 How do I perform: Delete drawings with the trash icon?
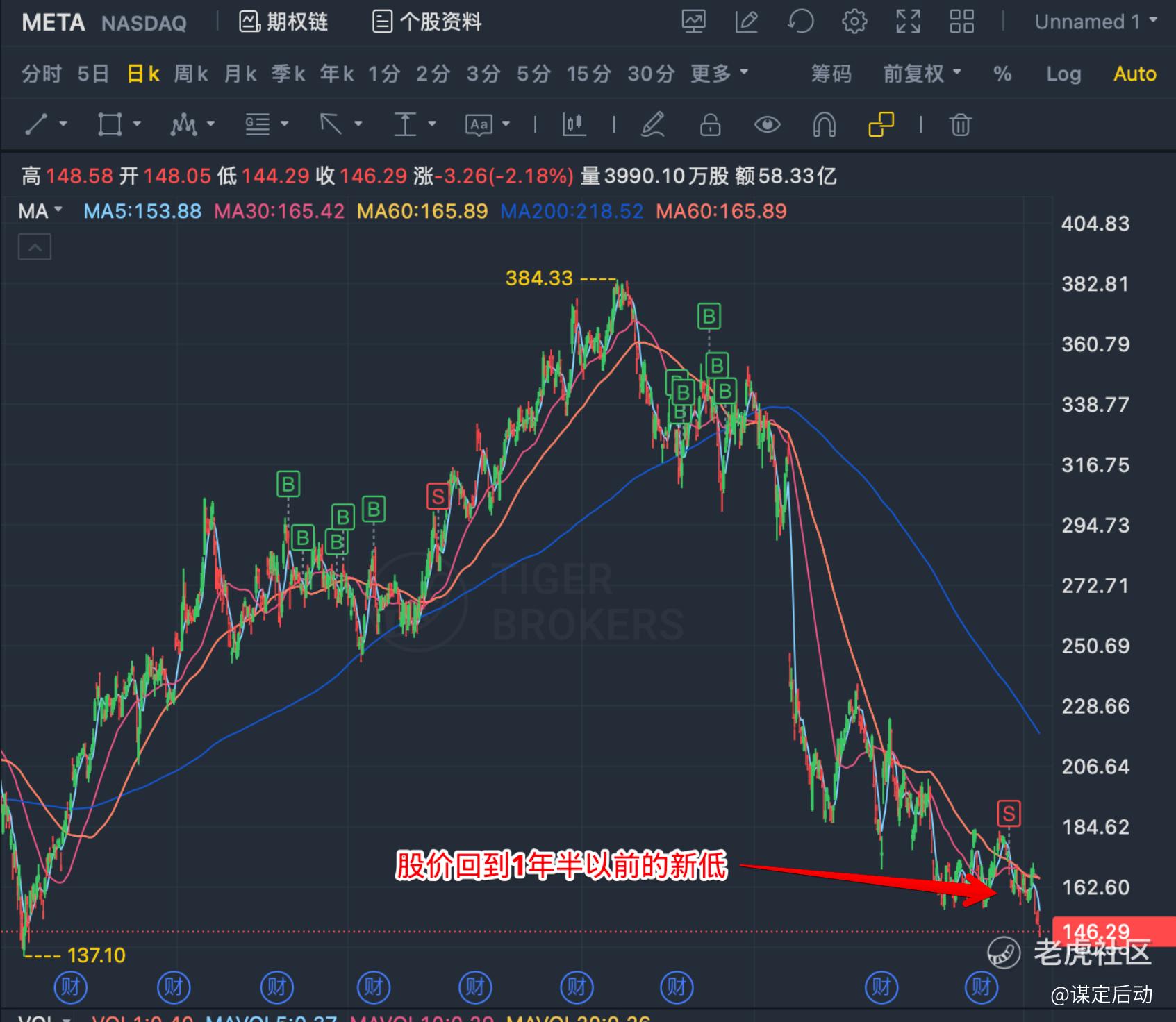click(x=960, y=125)
